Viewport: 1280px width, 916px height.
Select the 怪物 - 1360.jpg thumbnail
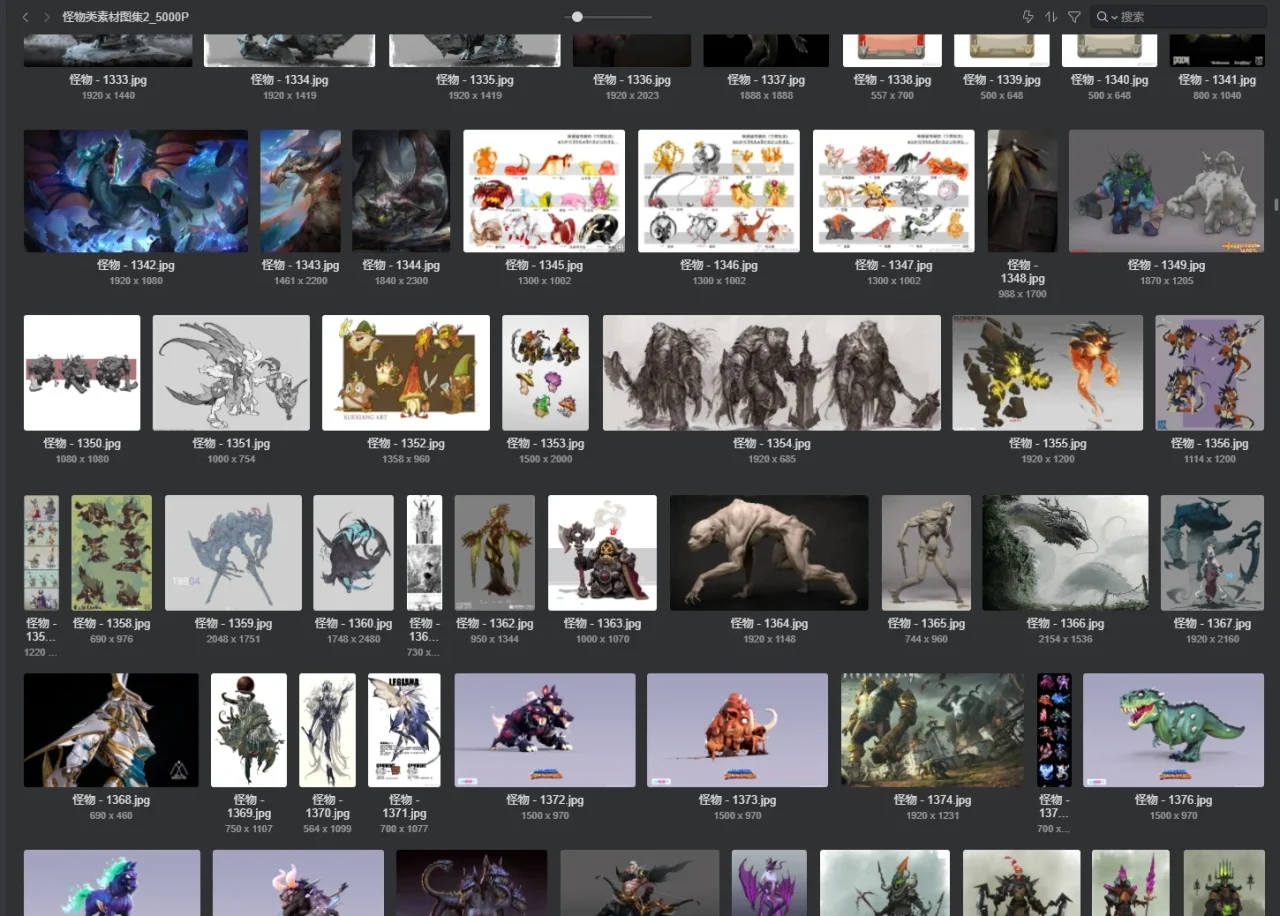pyautogui.click(x=353, y=553)
